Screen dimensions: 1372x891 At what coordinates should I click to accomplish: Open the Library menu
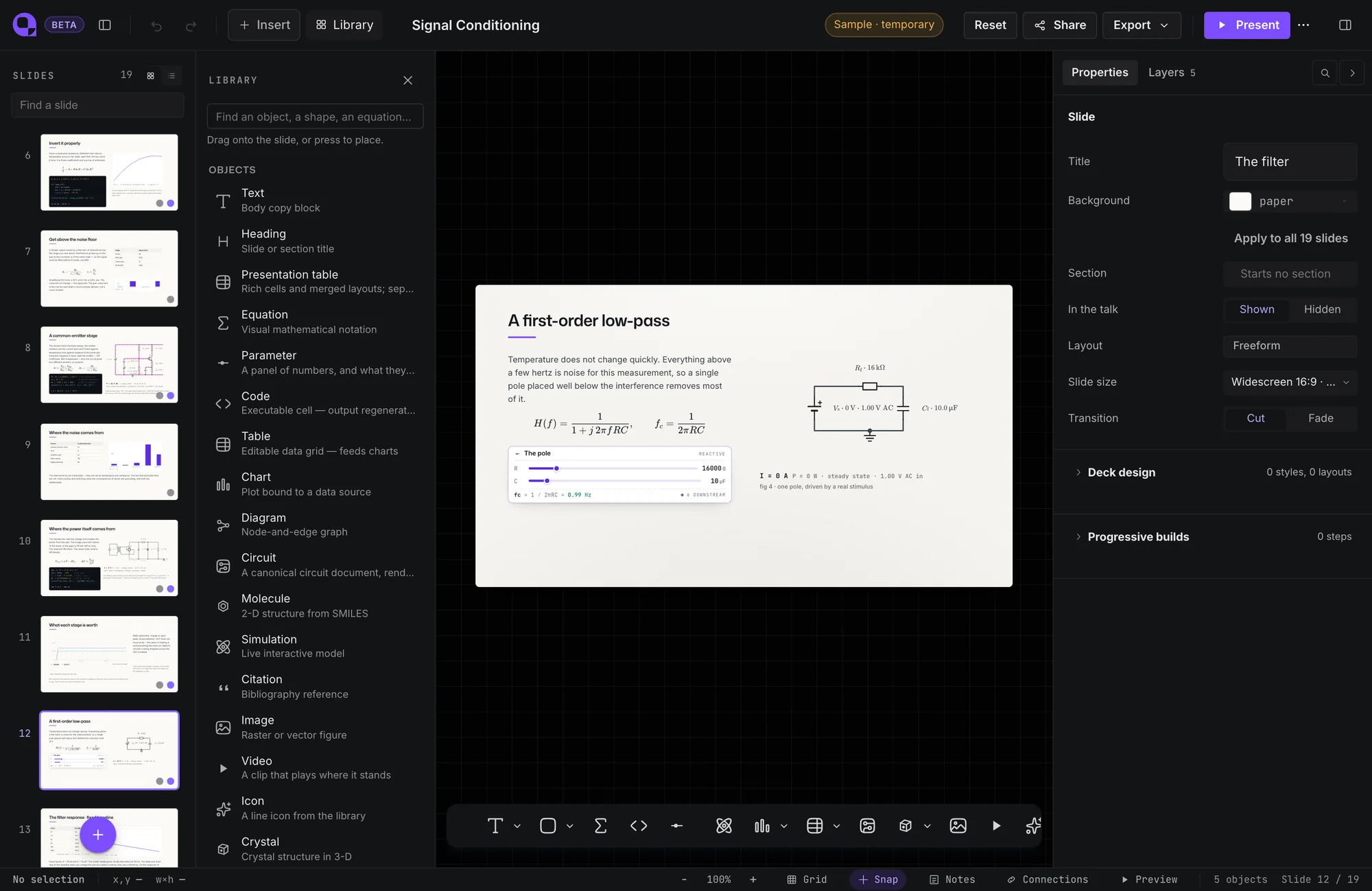click(344, 25)
